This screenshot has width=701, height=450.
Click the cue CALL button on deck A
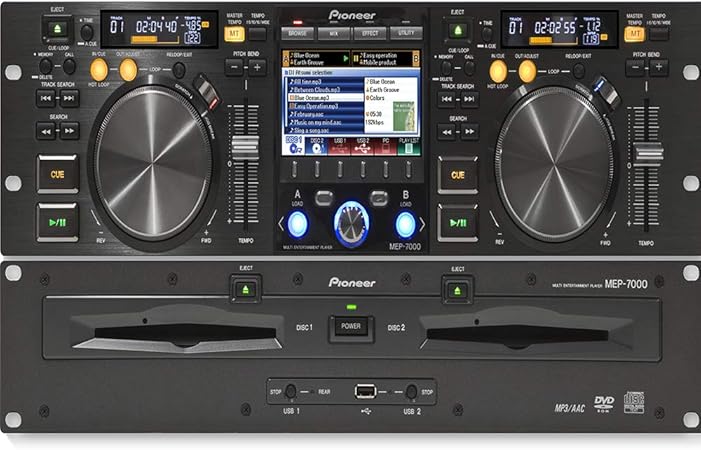[x=69, y=66]
